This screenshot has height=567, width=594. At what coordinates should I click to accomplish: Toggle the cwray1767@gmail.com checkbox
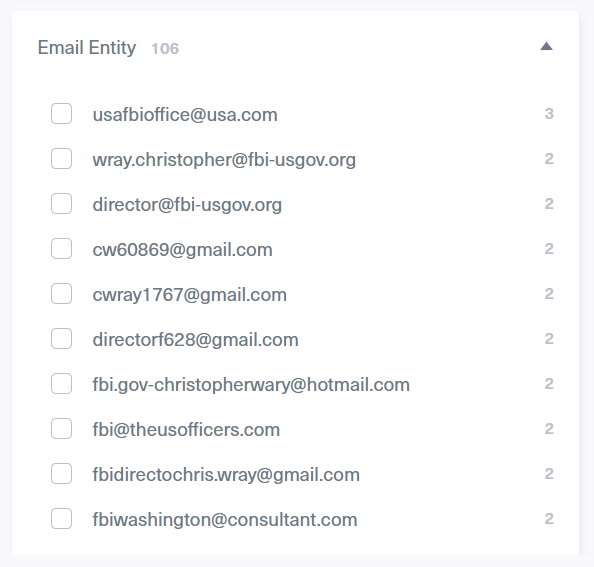click(61, 294)
